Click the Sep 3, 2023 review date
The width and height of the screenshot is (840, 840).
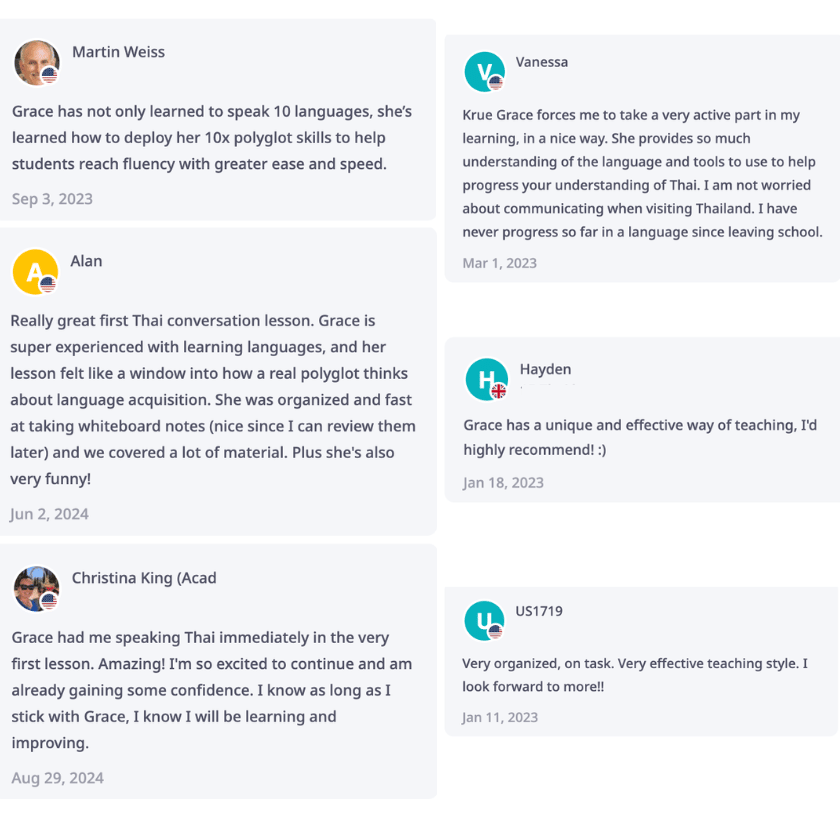click(52, 199)
